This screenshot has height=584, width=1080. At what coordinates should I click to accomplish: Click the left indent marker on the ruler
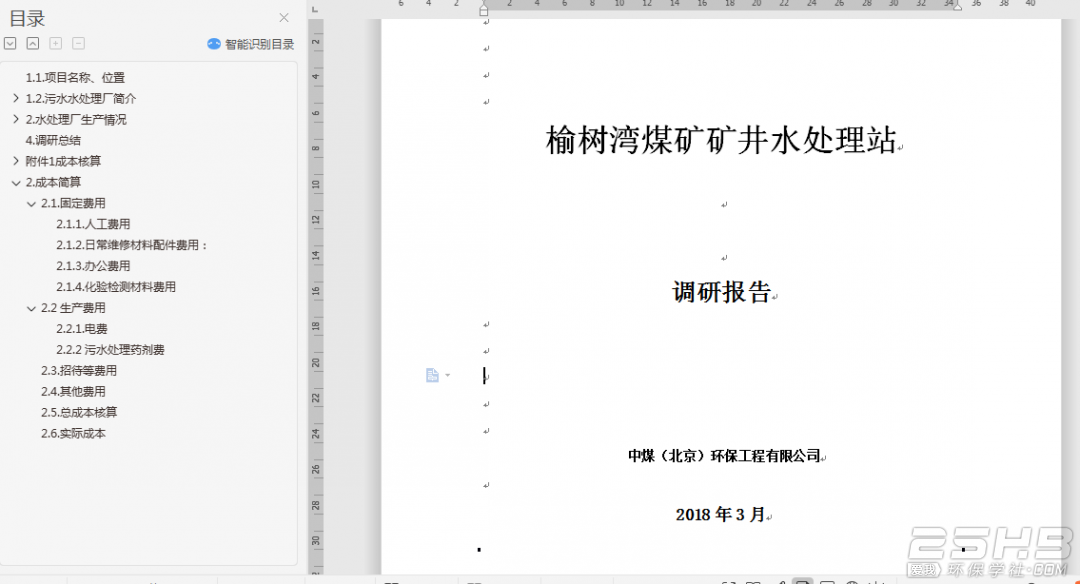pos(484,10)
